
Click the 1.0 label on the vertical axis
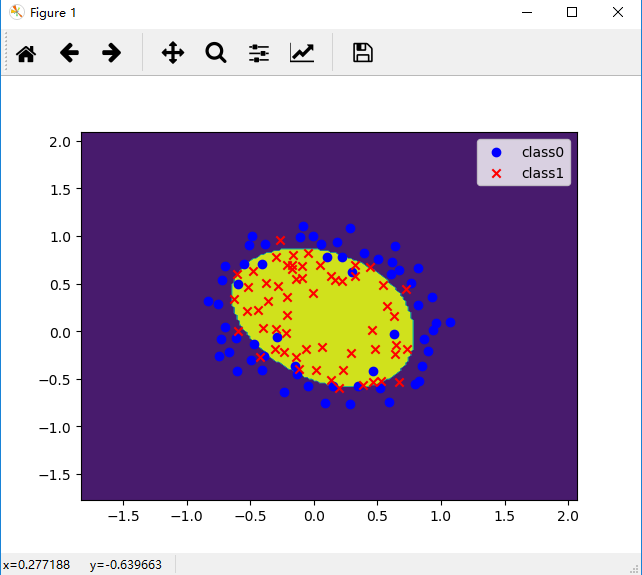point(60,237)
